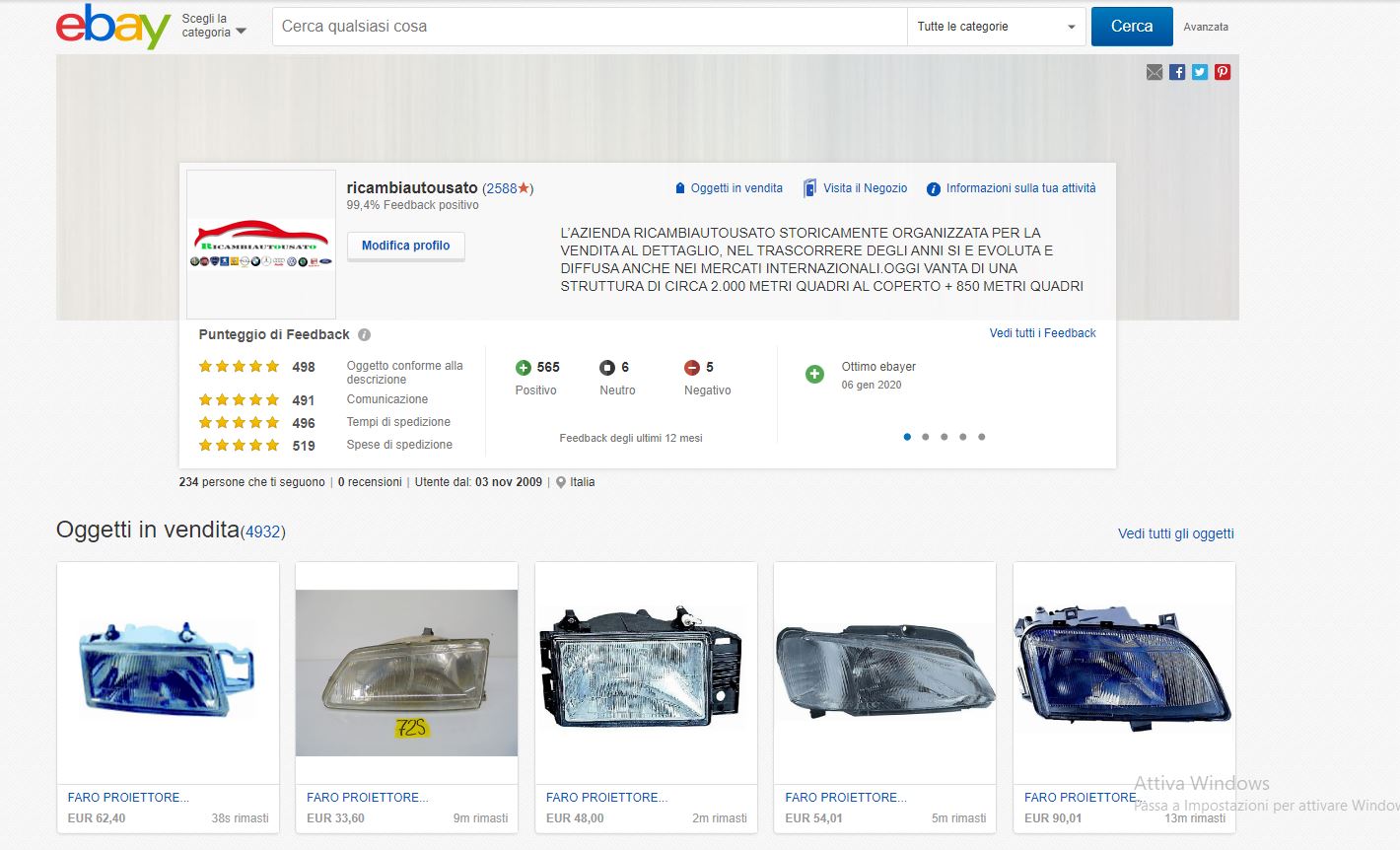Screen dimensions: 1400x850
Task: Click the ricambiautousato username heading
Action: click(x=412, y=187)
